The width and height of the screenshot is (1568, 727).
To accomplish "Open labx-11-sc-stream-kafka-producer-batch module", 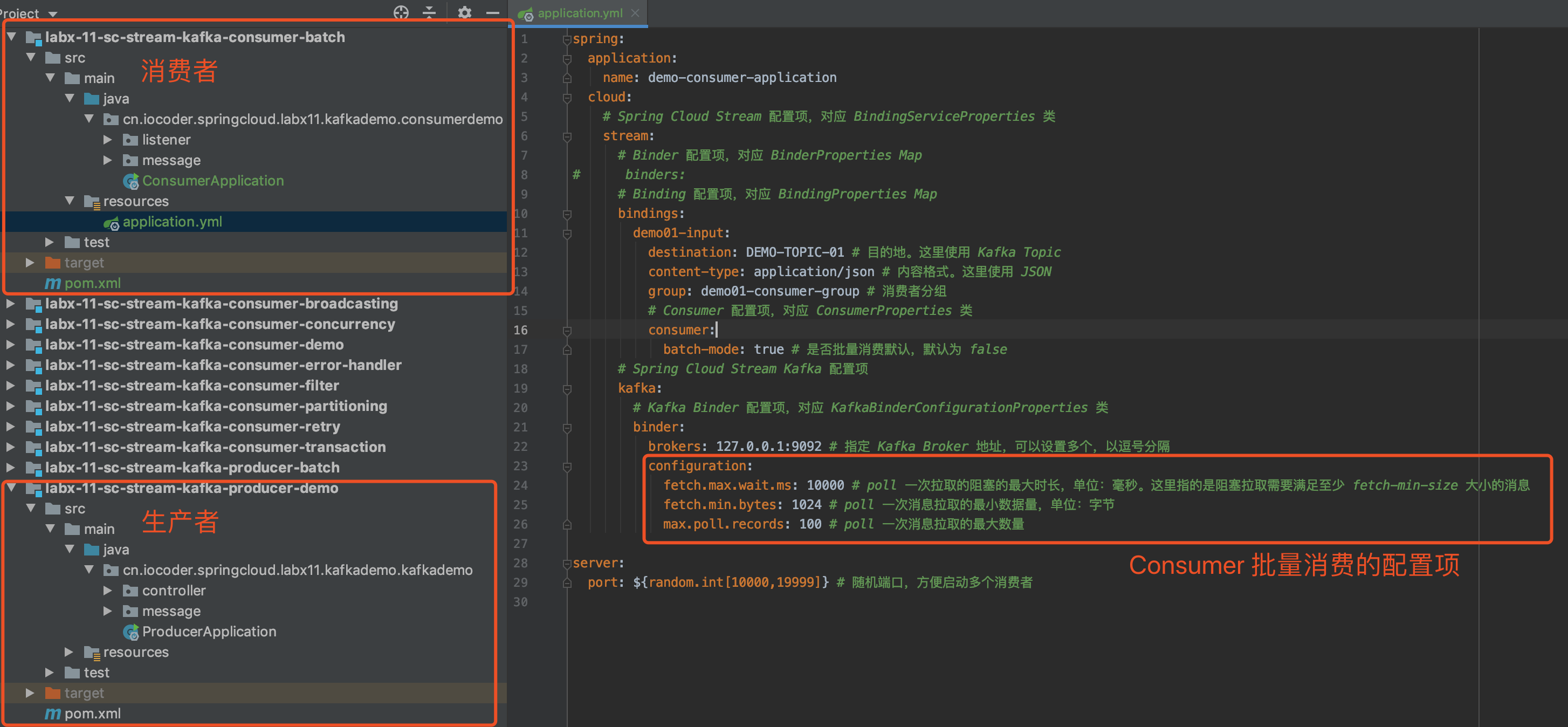I will click(x=192, y=468).
